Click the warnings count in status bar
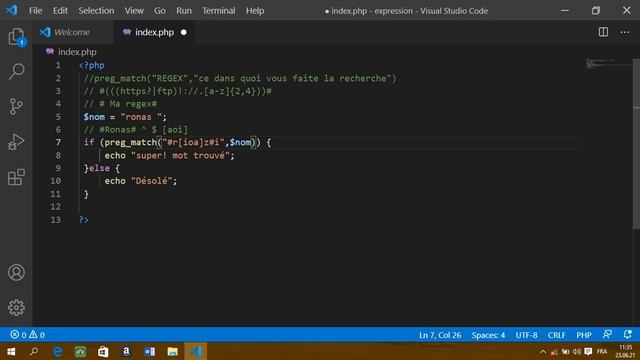Screen dimensions: 640x360 37,335
